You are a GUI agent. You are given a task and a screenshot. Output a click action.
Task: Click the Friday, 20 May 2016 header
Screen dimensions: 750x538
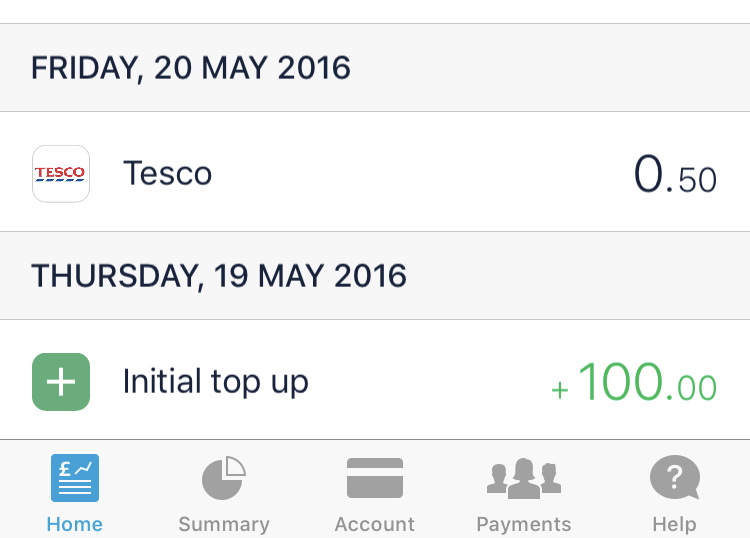pyautogui.click(x=191, y=68)
